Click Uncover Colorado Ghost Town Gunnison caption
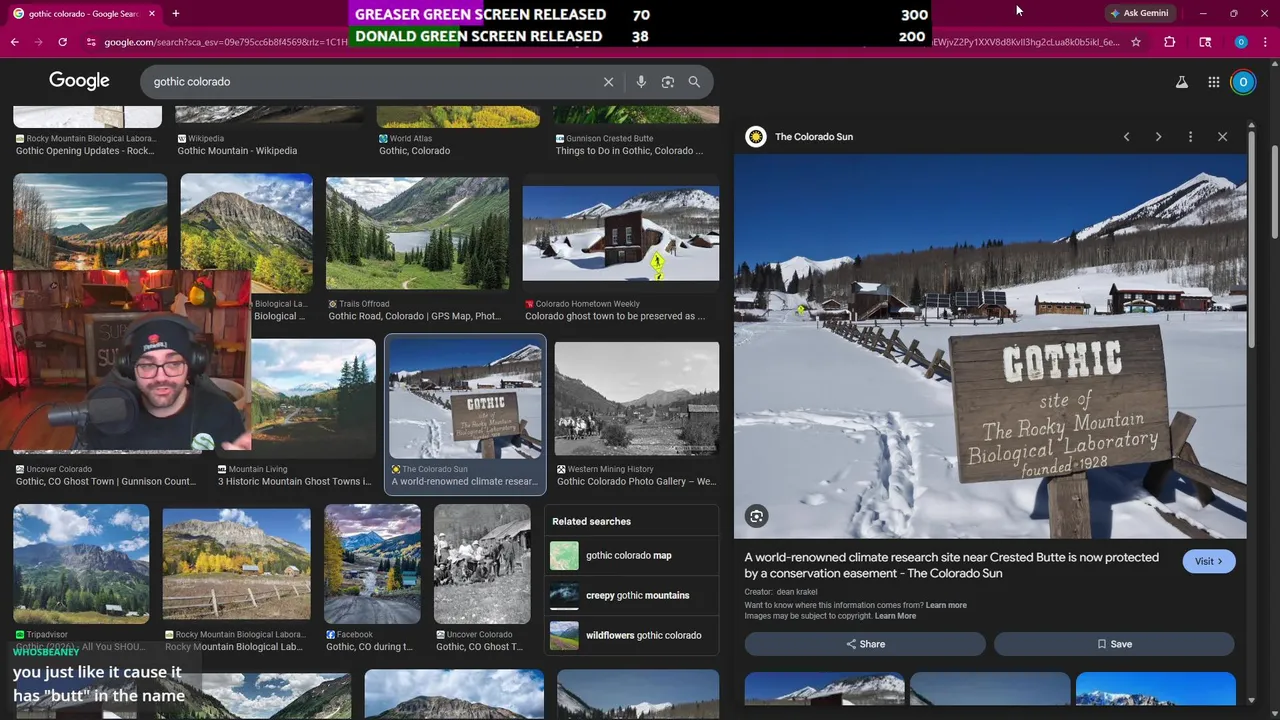The height and width of the screenshot is (720, 1280). 106,482
